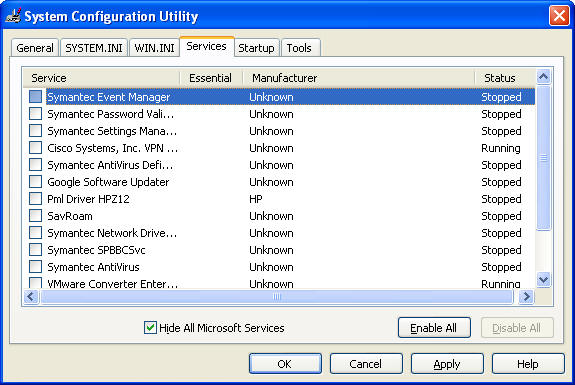This screenshot has height=385, width=575.
Task: Click the System Configuration Utility title icon
Action: [13, 16]
